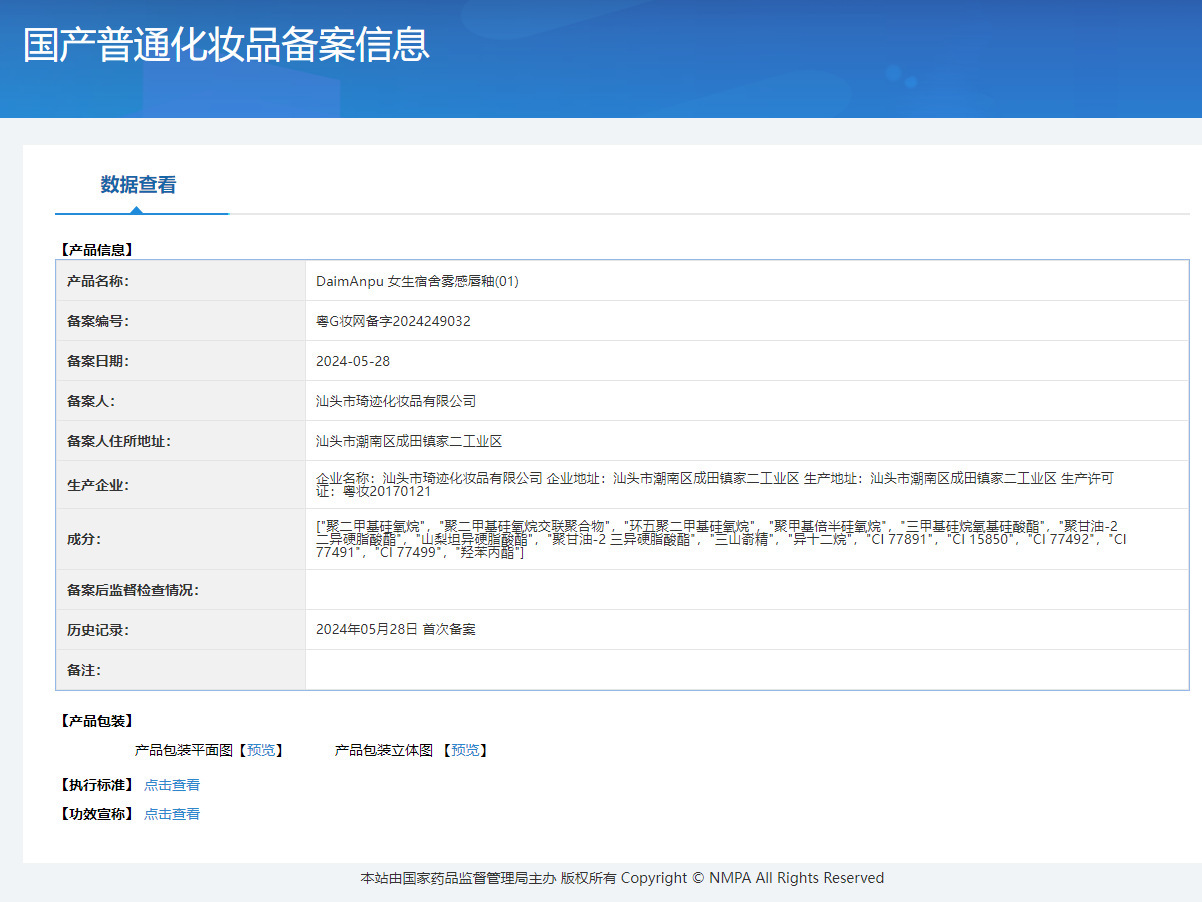Preview the 产品包装立体图 image

[465, 750]
